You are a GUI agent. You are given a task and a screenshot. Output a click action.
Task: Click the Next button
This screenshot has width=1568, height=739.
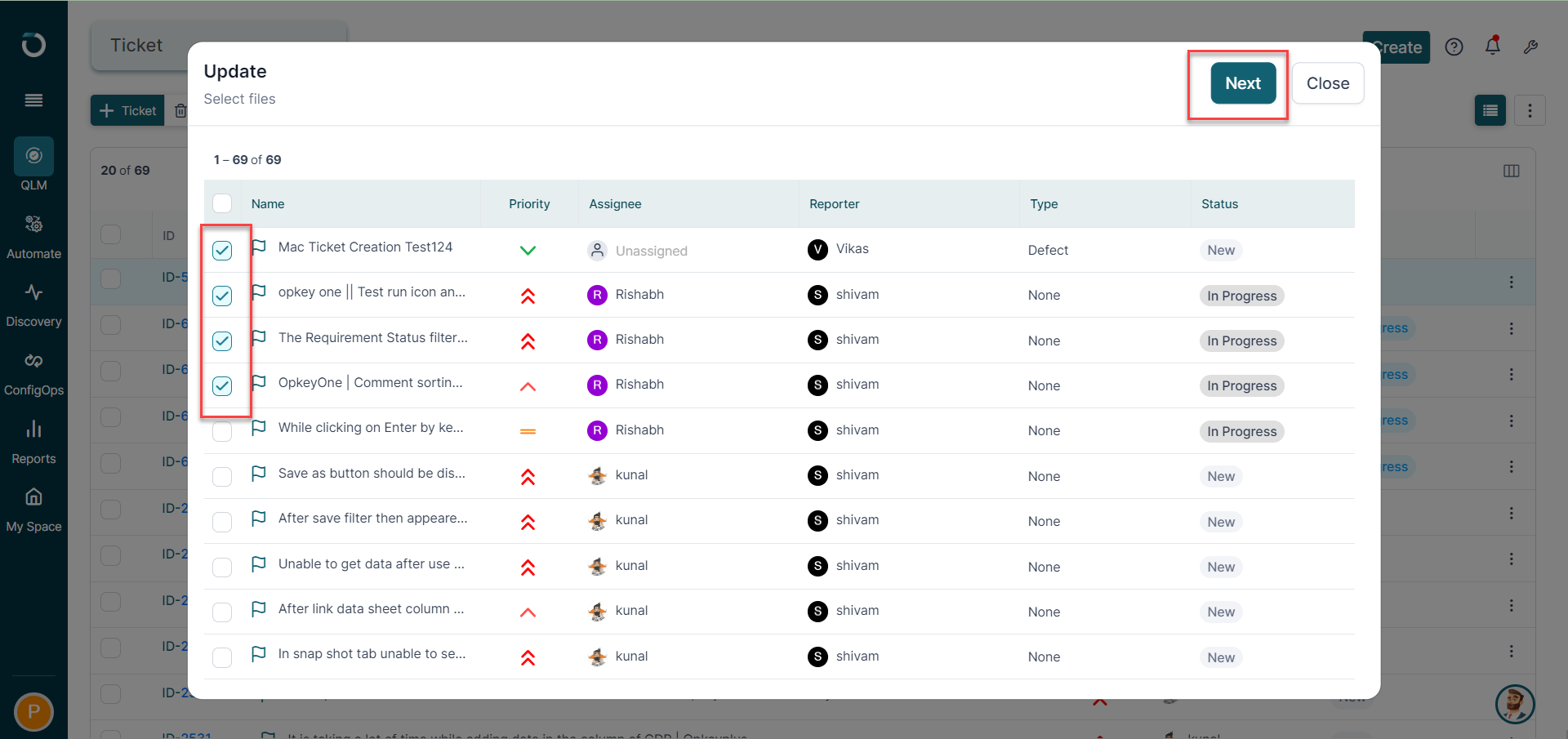click(1243, 83)
